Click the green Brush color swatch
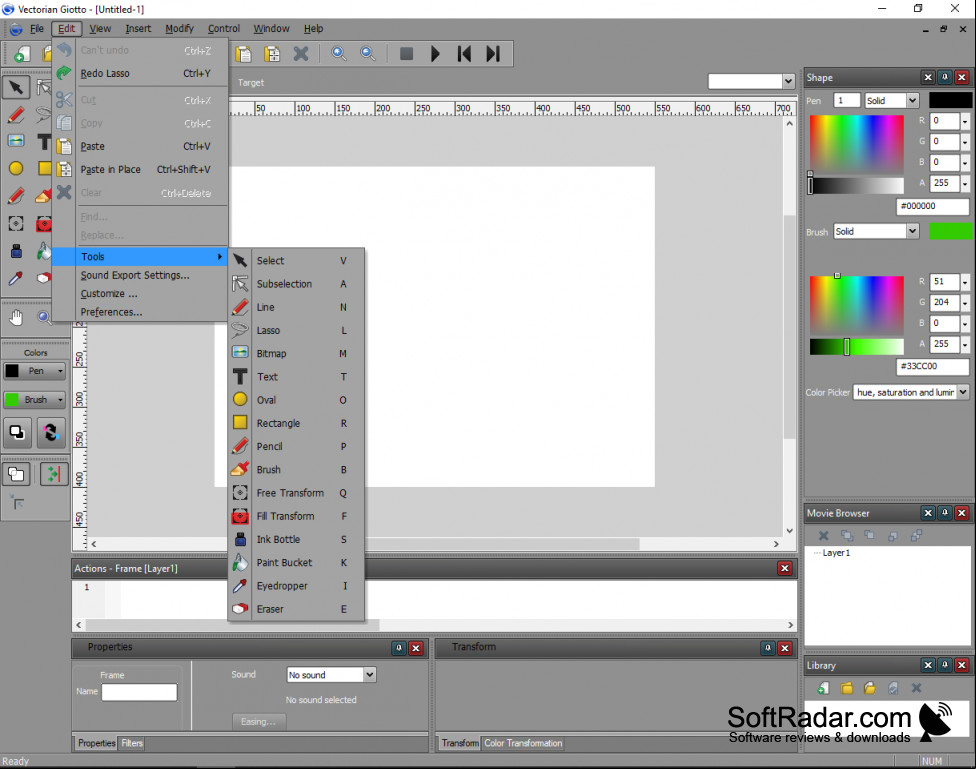Screen dimensions: 976x769 (x=950, y=231)
